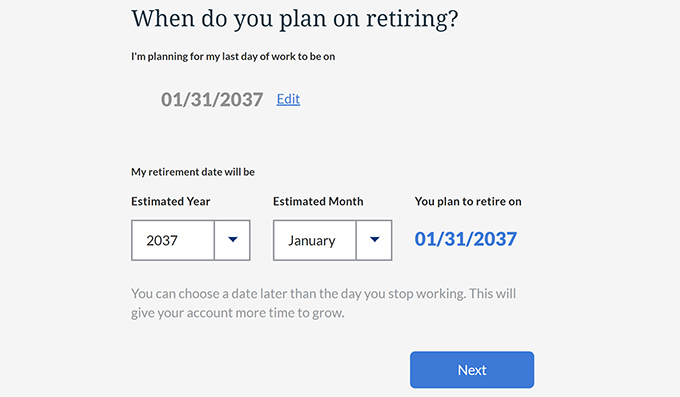Viewport: 680px width, 397px height.
Task: Click the Estimated Month label
Action: tap(318, 201)
